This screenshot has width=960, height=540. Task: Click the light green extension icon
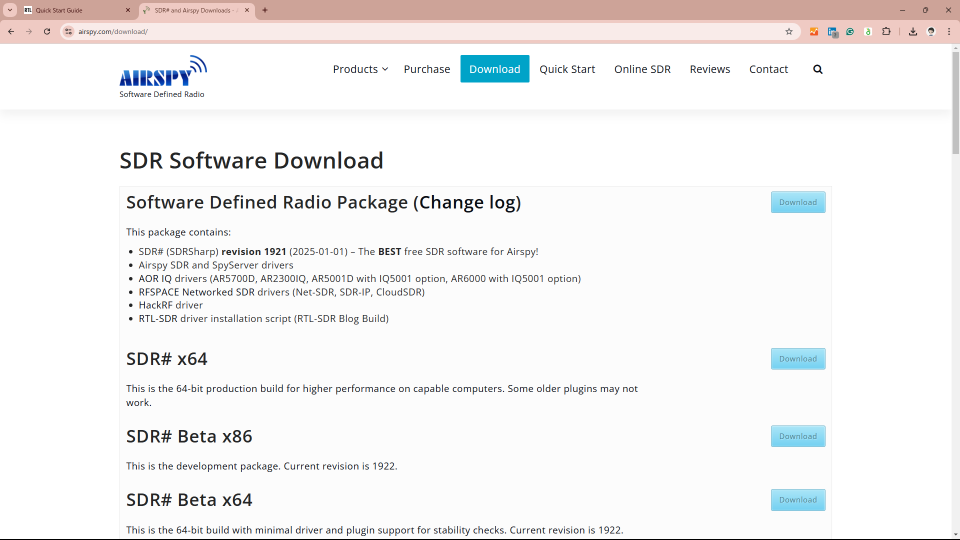868,31
